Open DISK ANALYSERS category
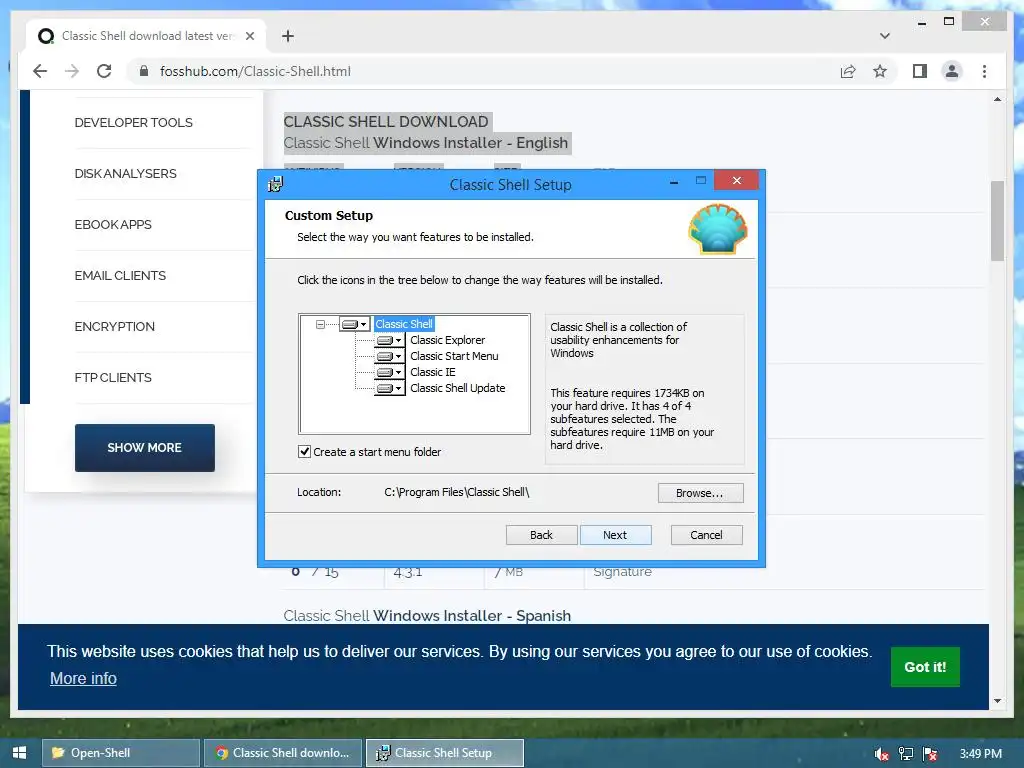Screen dimensions: 1024x768 (x=125, y=174)
